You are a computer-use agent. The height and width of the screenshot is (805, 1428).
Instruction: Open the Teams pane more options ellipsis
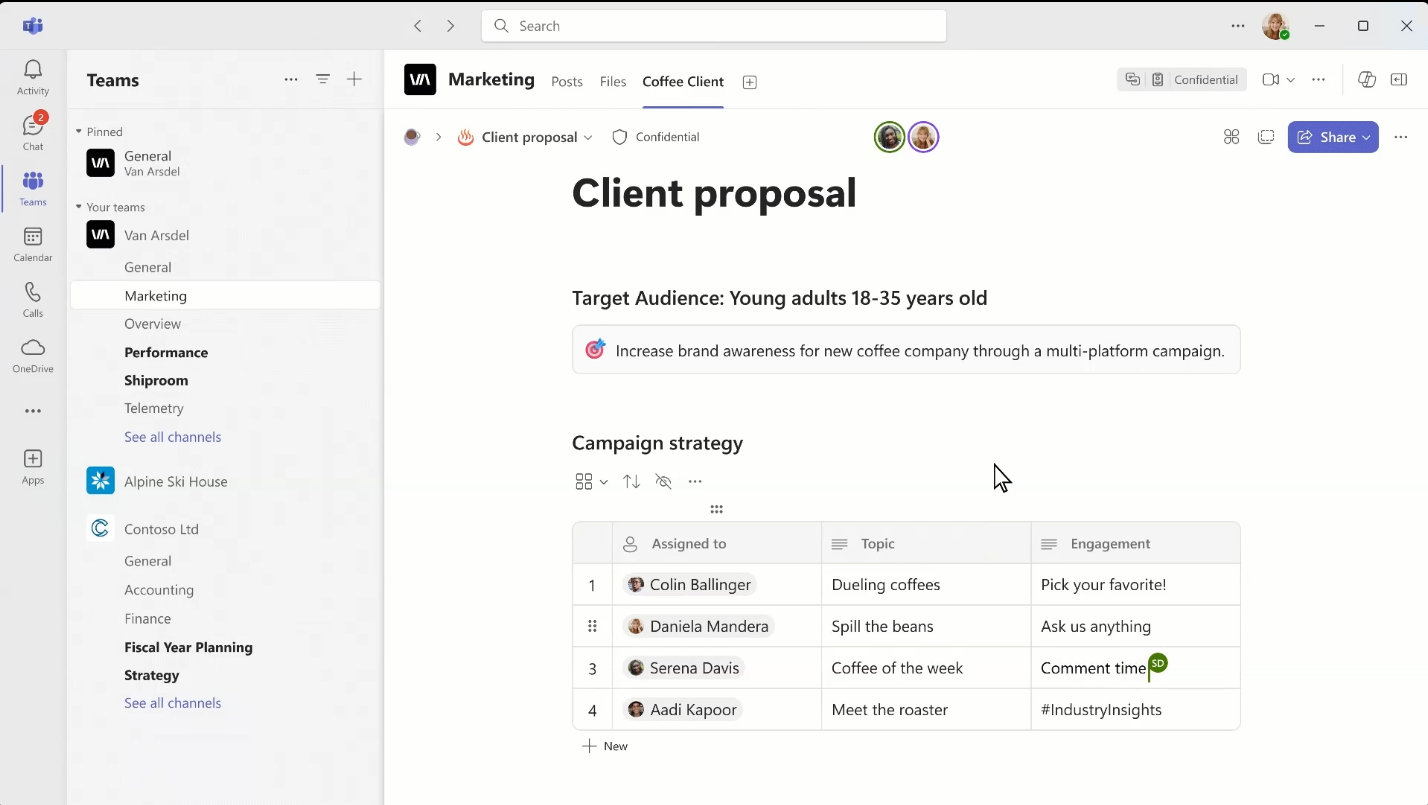291,79
